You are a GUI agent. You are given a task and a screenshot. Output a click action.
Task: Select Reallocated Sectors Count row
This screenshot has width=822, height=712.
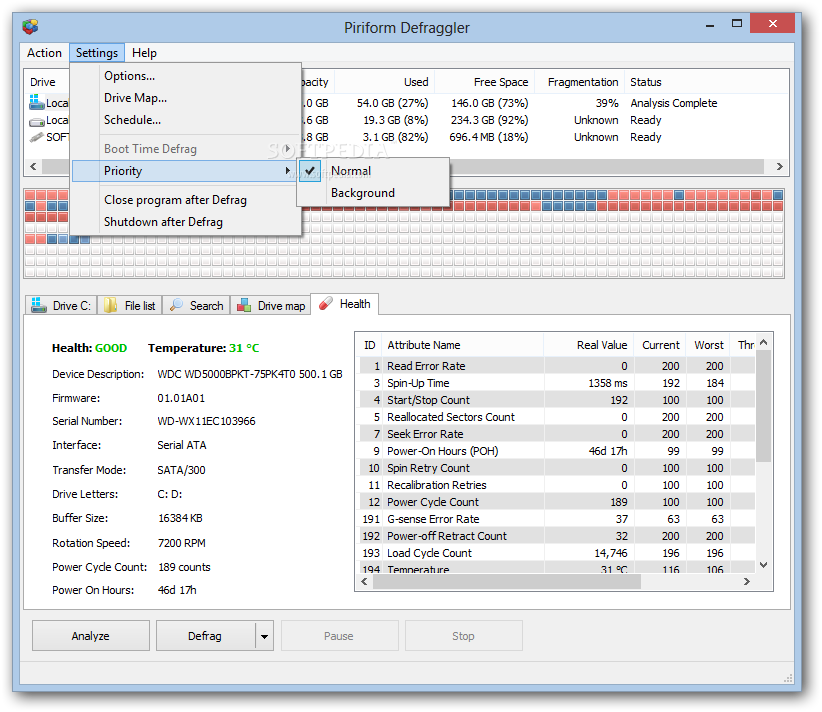(x=557, y=417)
